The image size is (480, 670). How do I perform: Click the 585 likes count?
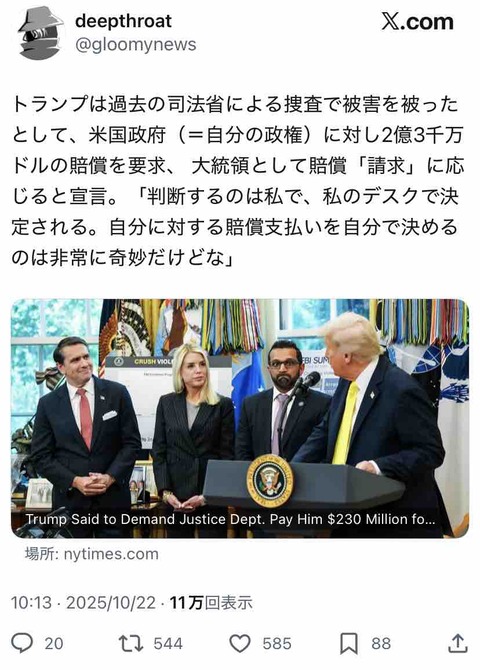coord(277,644)
